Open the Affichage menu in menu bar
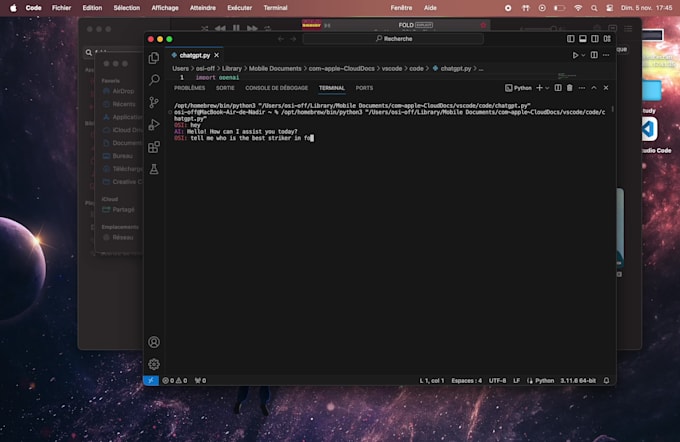 tap(165, 7)
